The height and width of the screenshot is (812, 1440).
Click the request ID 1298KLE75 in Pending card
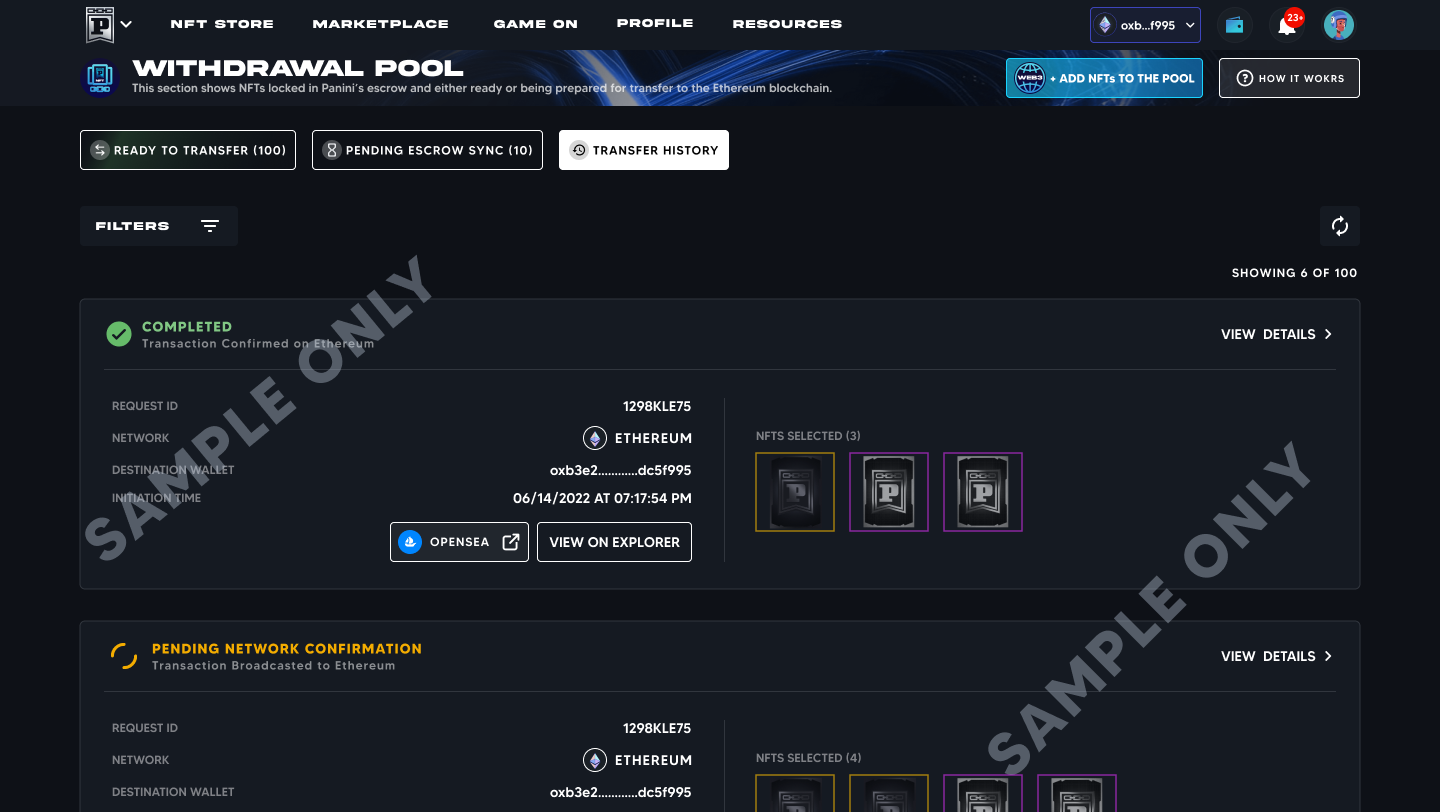657,728
